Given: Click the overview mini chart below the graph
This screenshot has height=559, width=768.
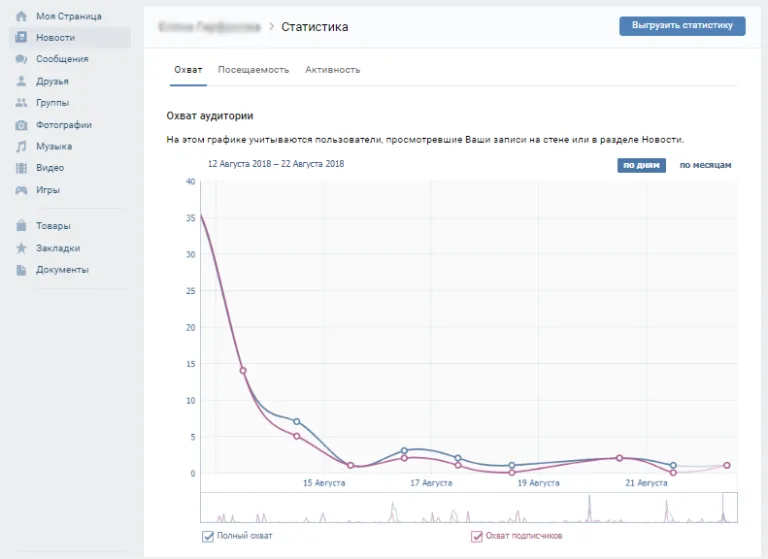Looking at the screenshot, I should click(469, 508).
